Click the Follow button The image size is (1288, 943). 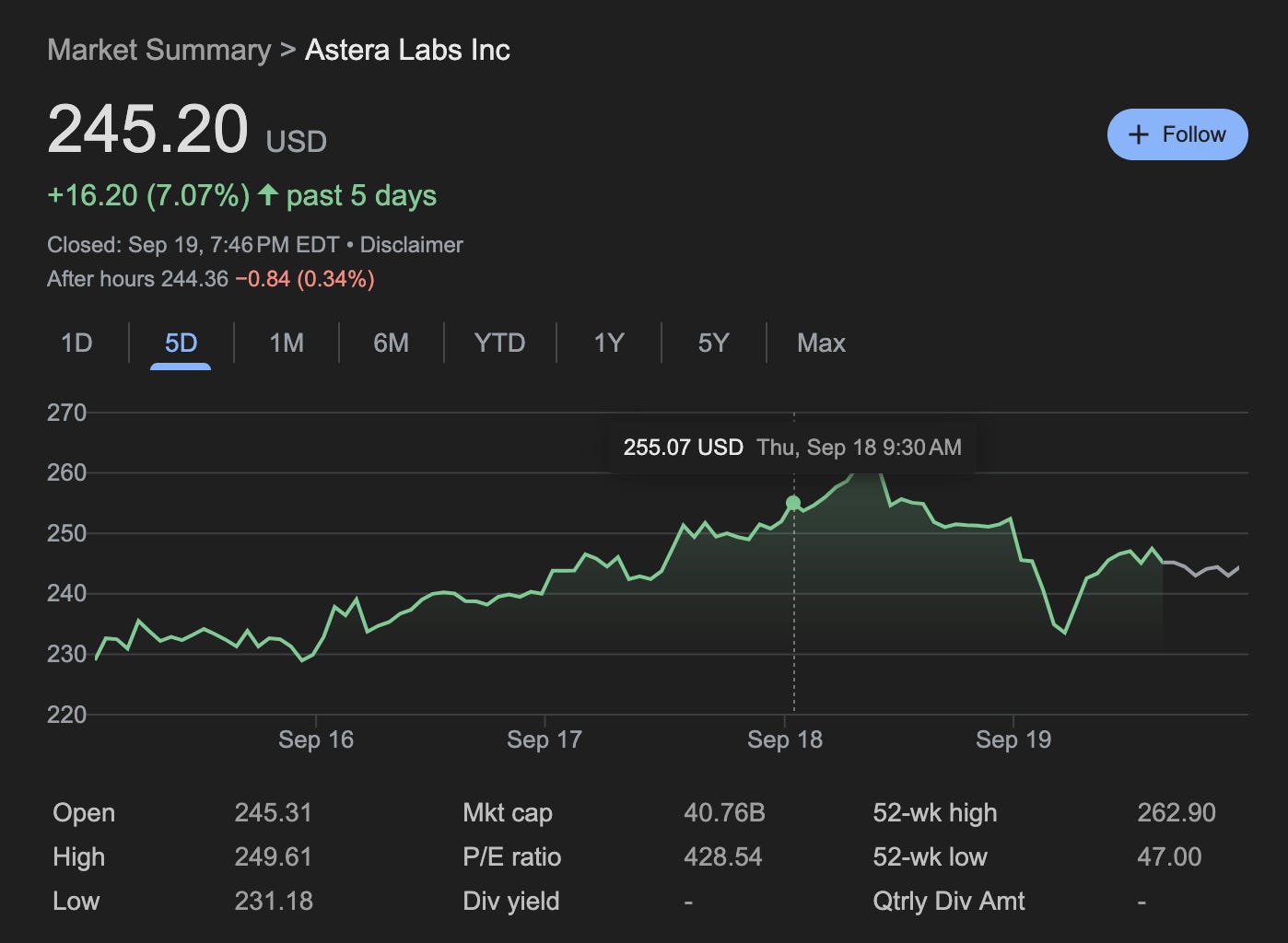point(1177,134)
